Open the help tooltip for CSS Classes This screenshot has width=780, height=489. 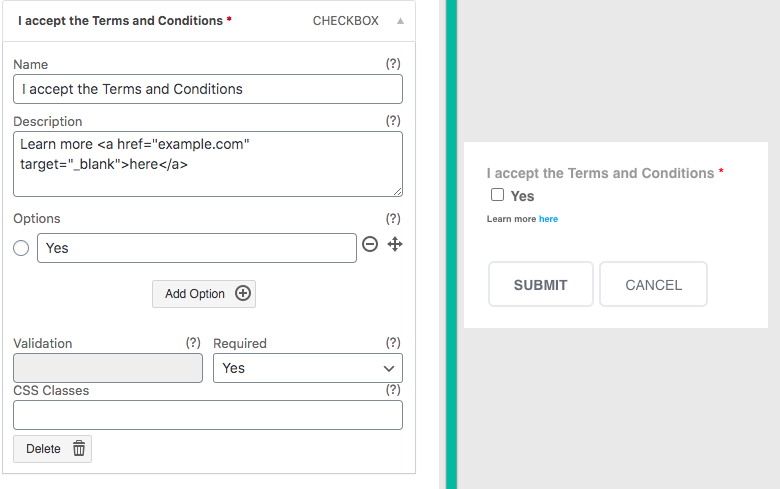click(x=393, y=390)
